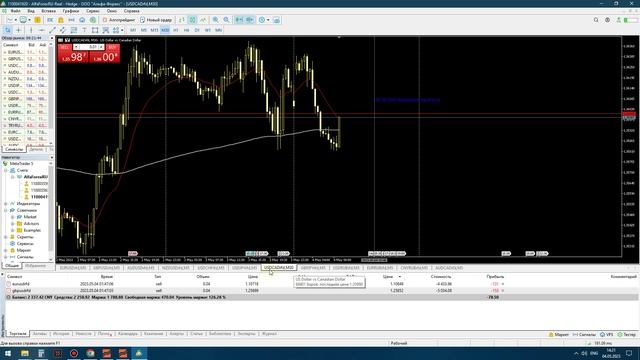Open dropdown arrow next to clock icon
Viewport: 640px width, 360px height.
click(x=268, y=20)
